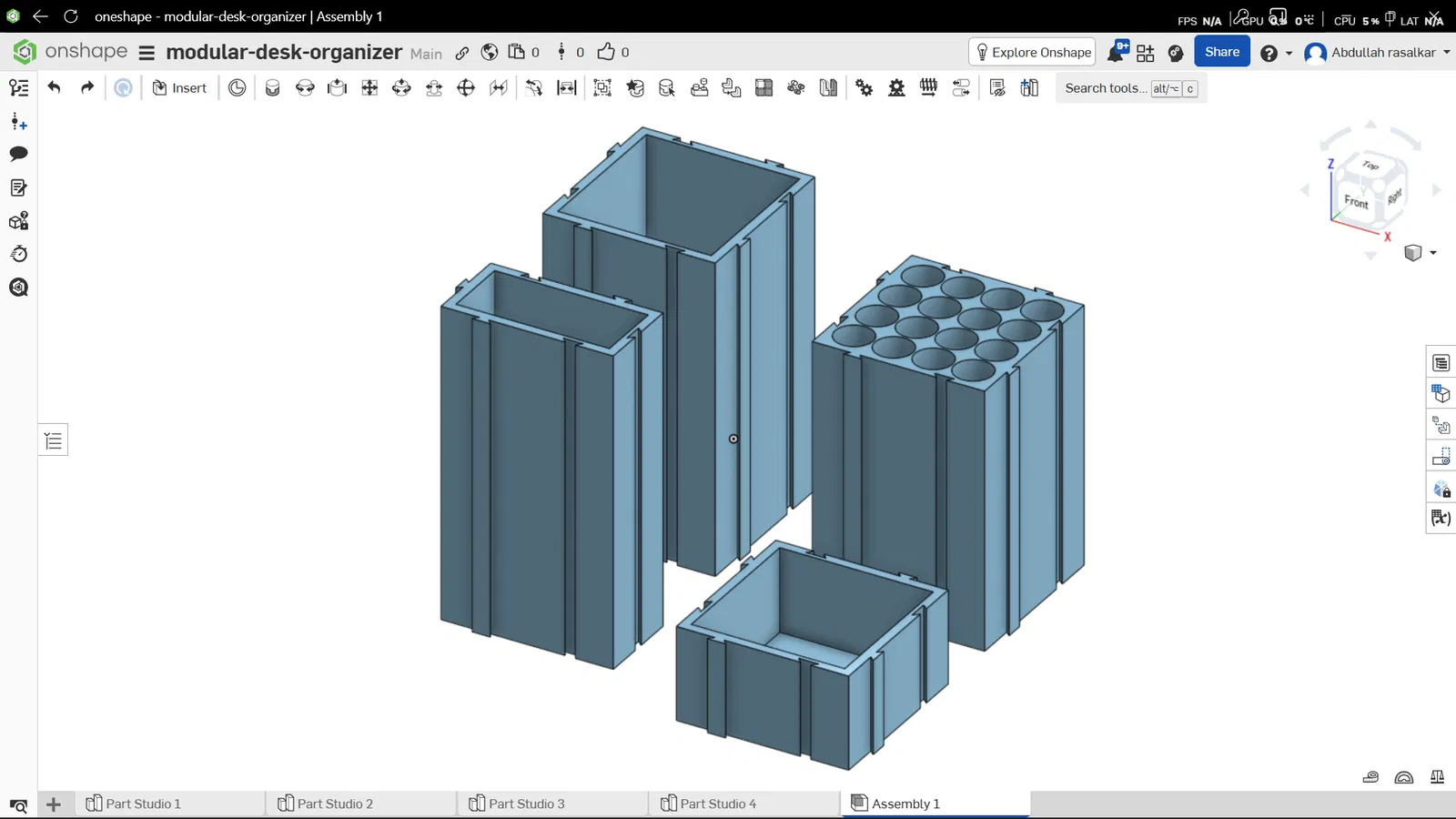Select the Revolute mate tool
This screenshot has height=819, width=1456.
pyautogui.click(x=305, y=87)
